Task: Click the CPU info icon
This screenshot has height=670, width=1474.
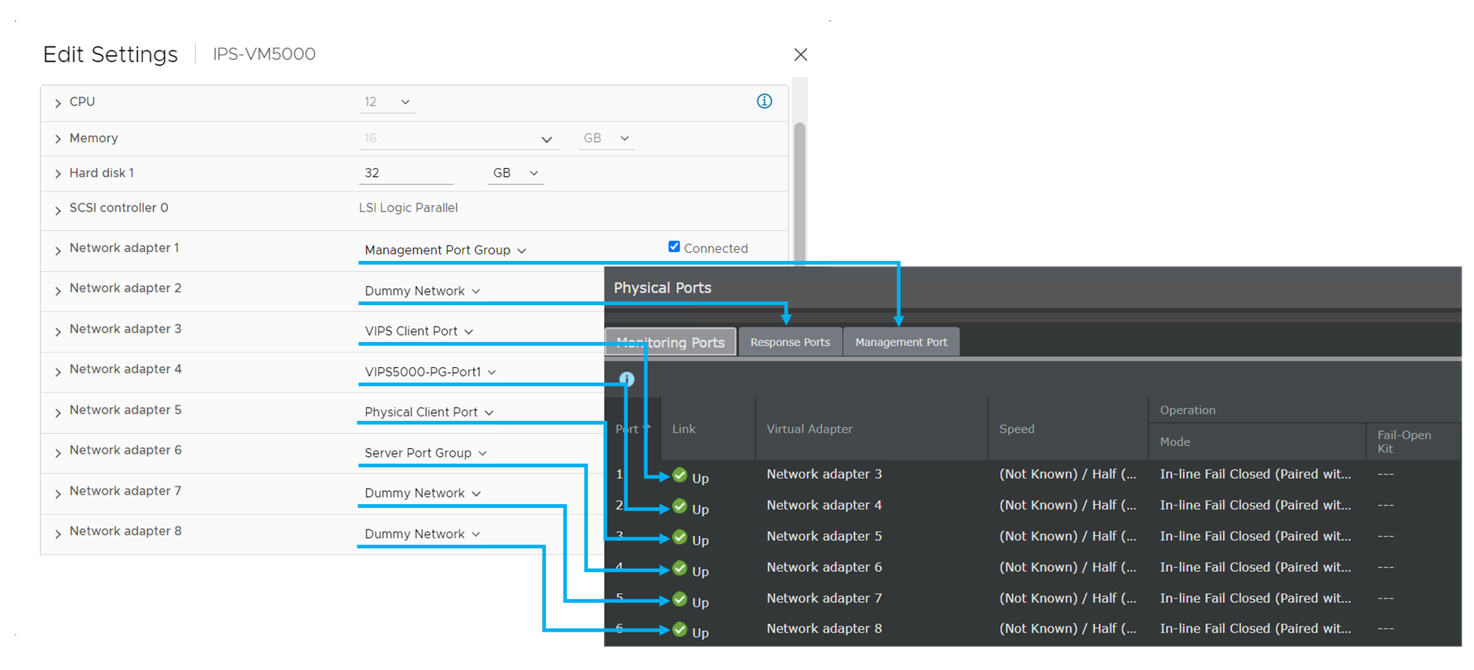Action: [x=764, y=101]
